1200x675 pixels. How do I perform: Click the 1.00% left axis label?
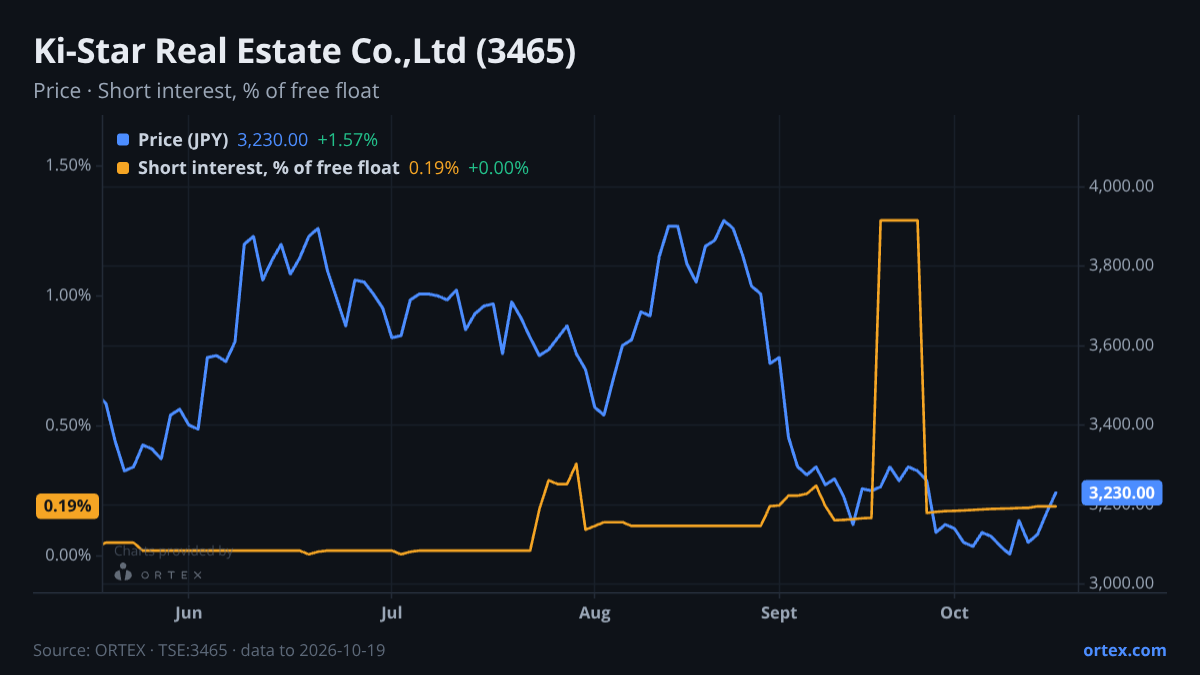pos(68,295)
